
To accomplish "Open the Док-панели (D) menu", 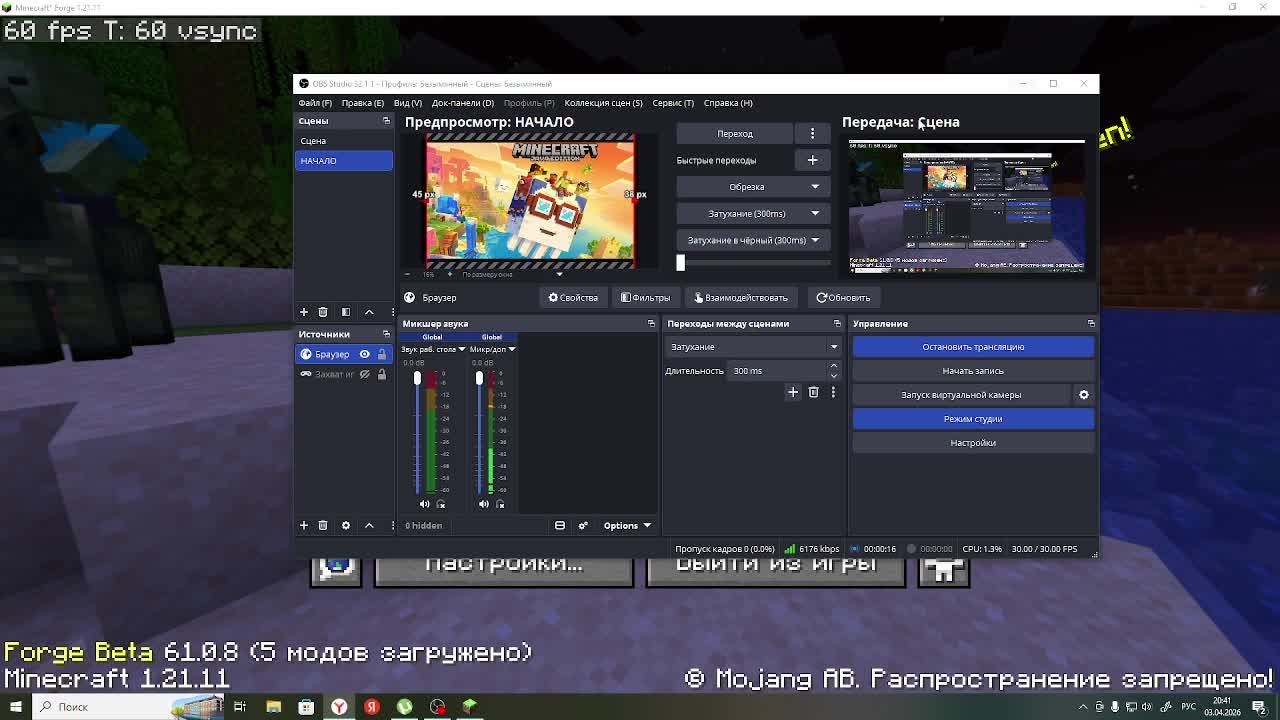I will click(x=463, y=103).
